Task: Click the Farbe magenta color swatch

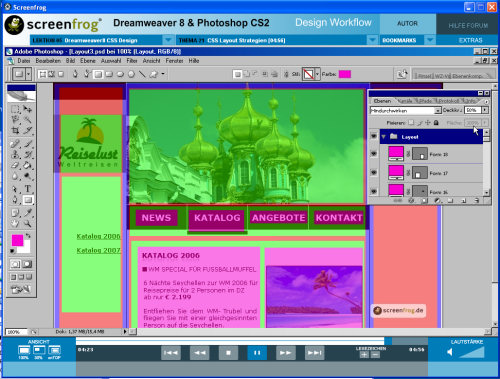Action: tap(345, 74)
